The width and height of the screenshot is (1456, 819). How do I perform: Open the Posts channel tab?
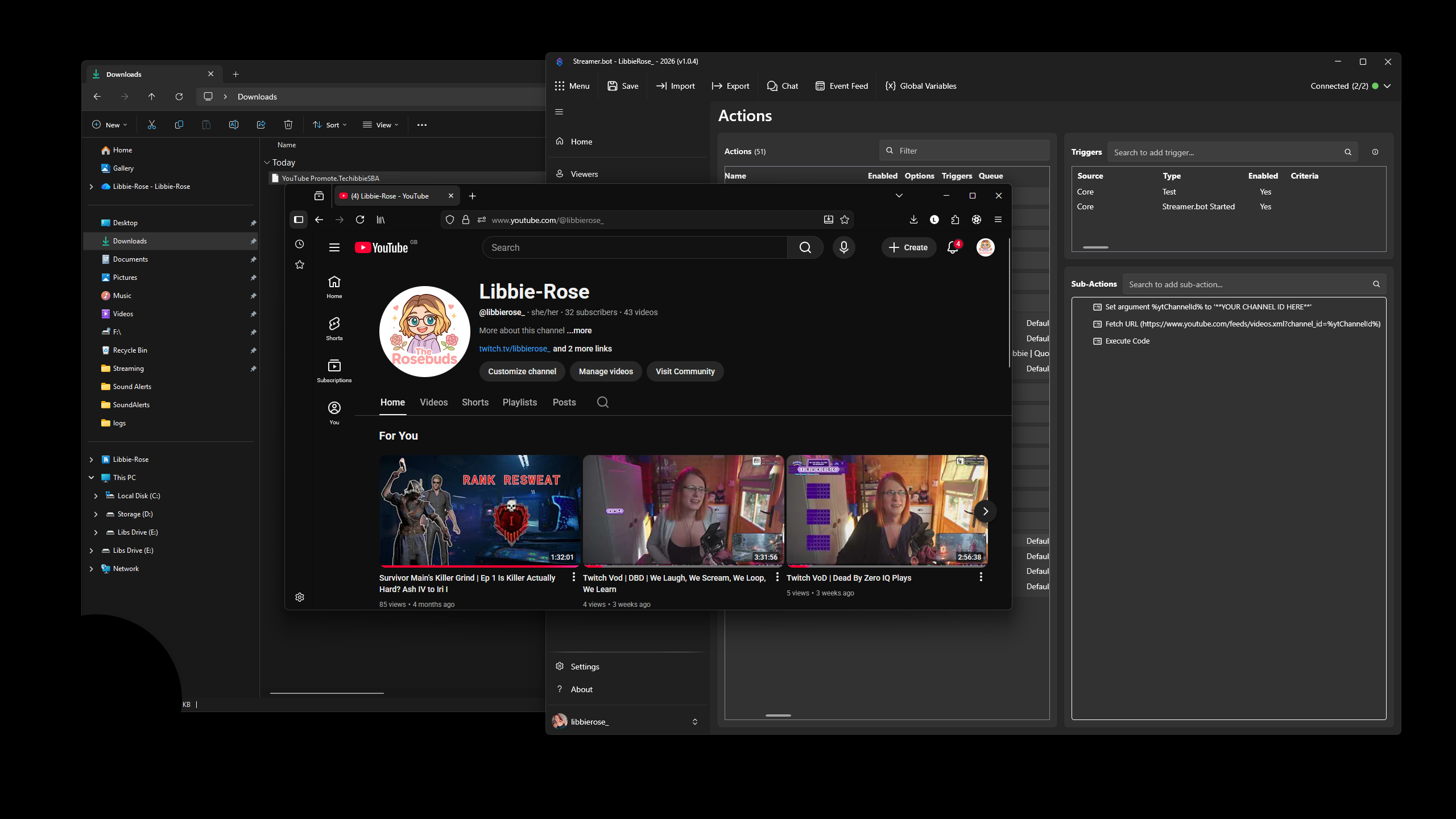(564, 402)
